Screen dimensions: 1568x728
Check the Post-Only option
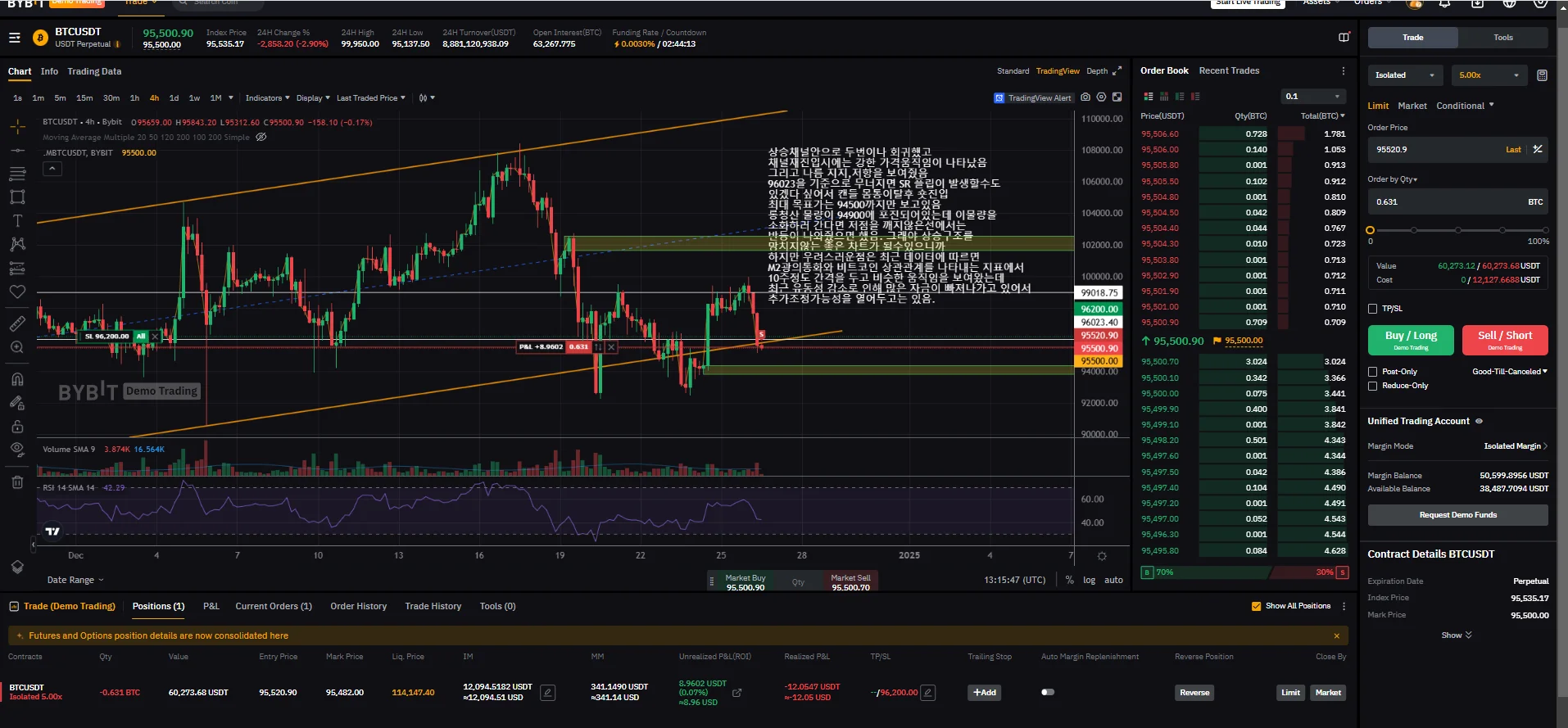pos(1372,372)
